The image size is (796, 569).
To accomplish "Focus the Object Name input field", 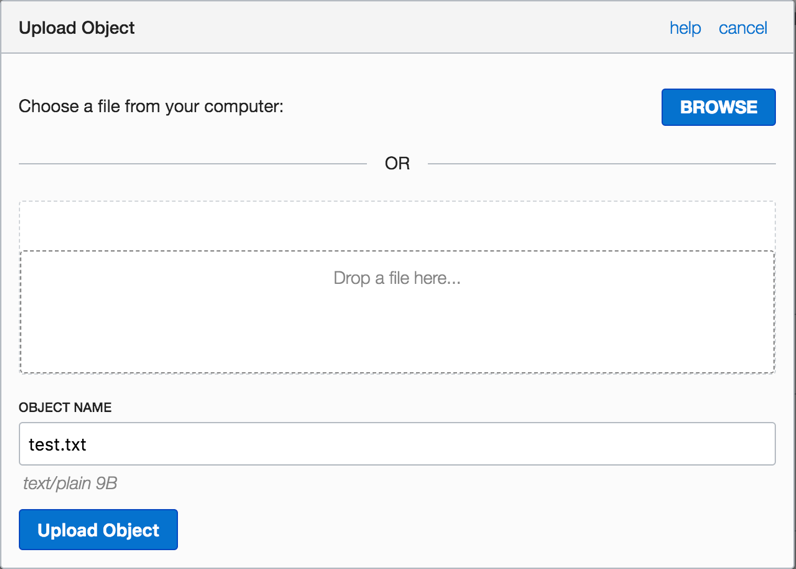I will pos(397,444).
